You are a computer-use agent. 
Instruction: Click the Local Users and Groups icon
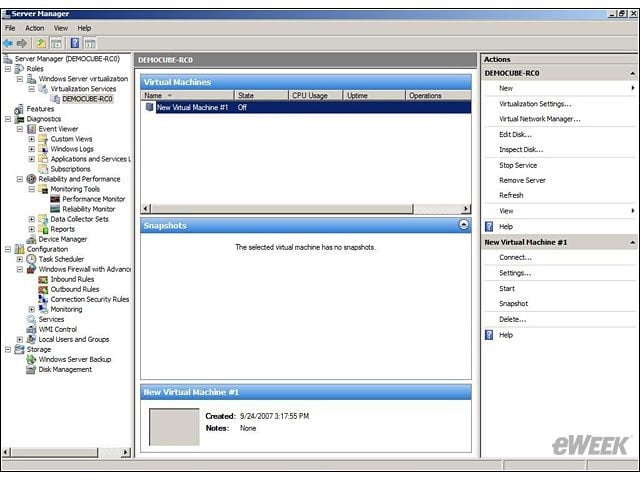[31, 339]
